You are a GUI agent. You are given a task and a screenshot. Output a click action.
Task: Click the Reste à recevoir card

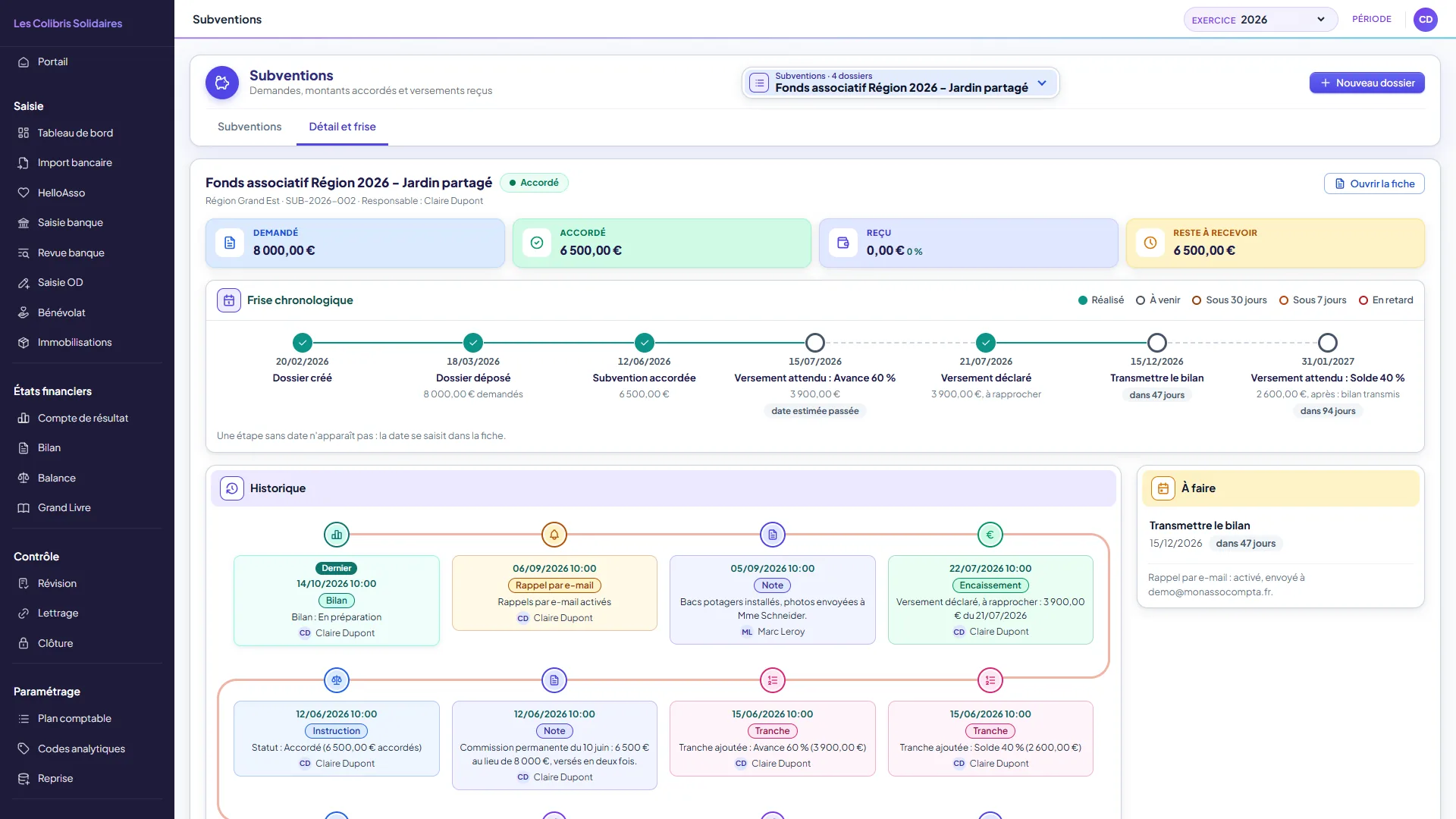[1275, 243]
